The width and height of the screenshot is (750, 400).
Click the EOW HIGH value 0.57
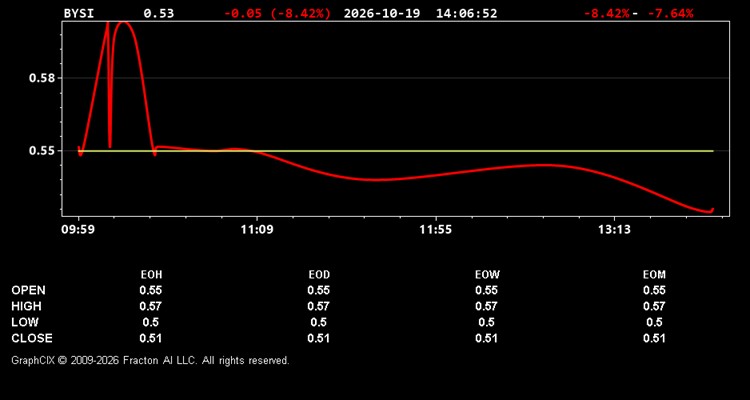coord(486,306)
